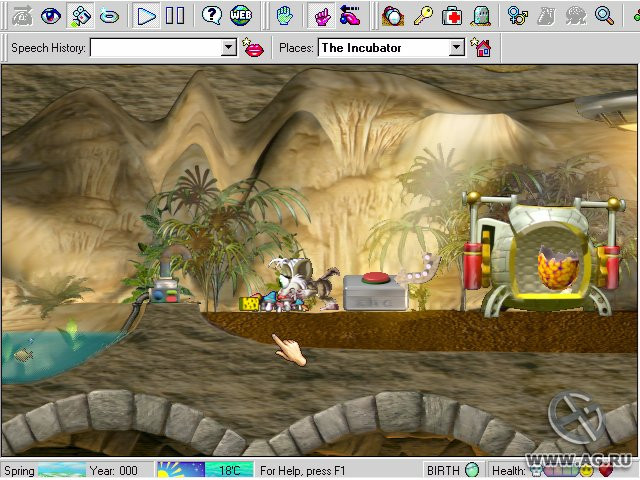Click the 18'C temperature readout
Screen dimensions: 640x480
pyautogui.click(x=230, y=471)
